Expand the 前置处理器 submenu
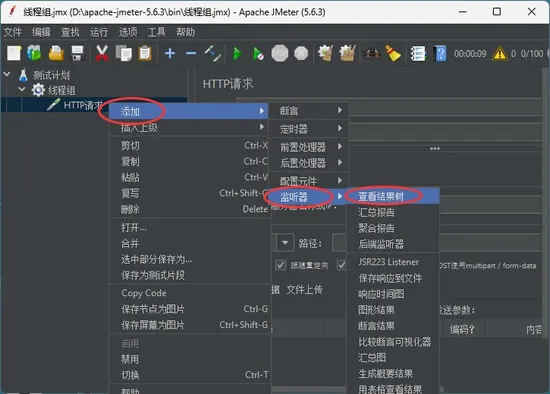Viewport: 550px width, 394px height. point(309,147)
